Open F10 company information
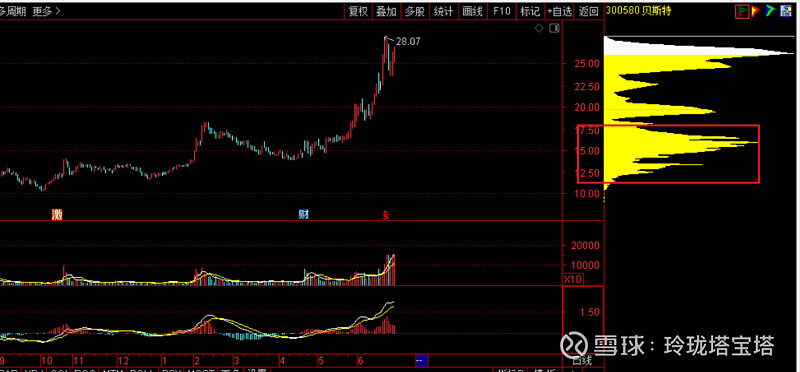 [x=502, y=11]
